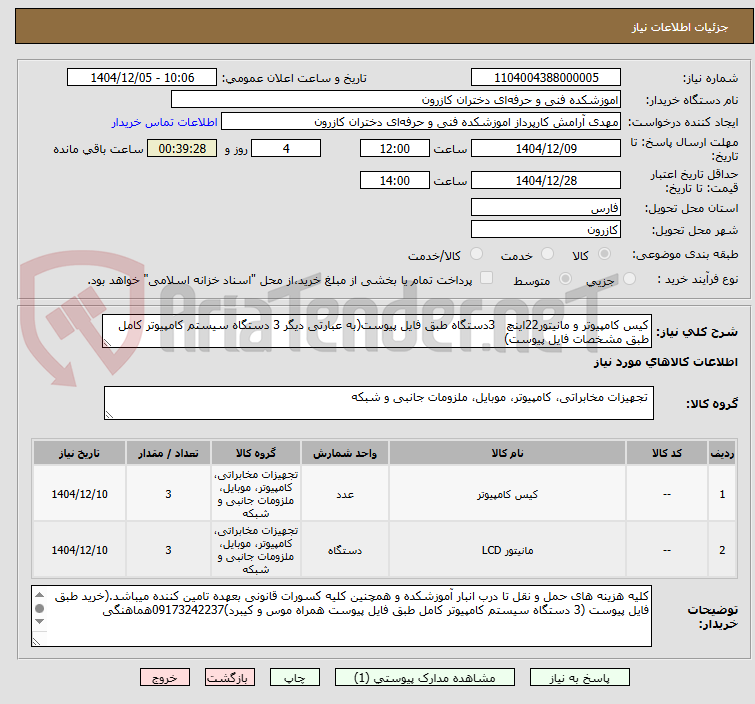Click 'تاریخ نیاز' column header
This screenshot has width=755, height=704.
(x=79, y=453)
